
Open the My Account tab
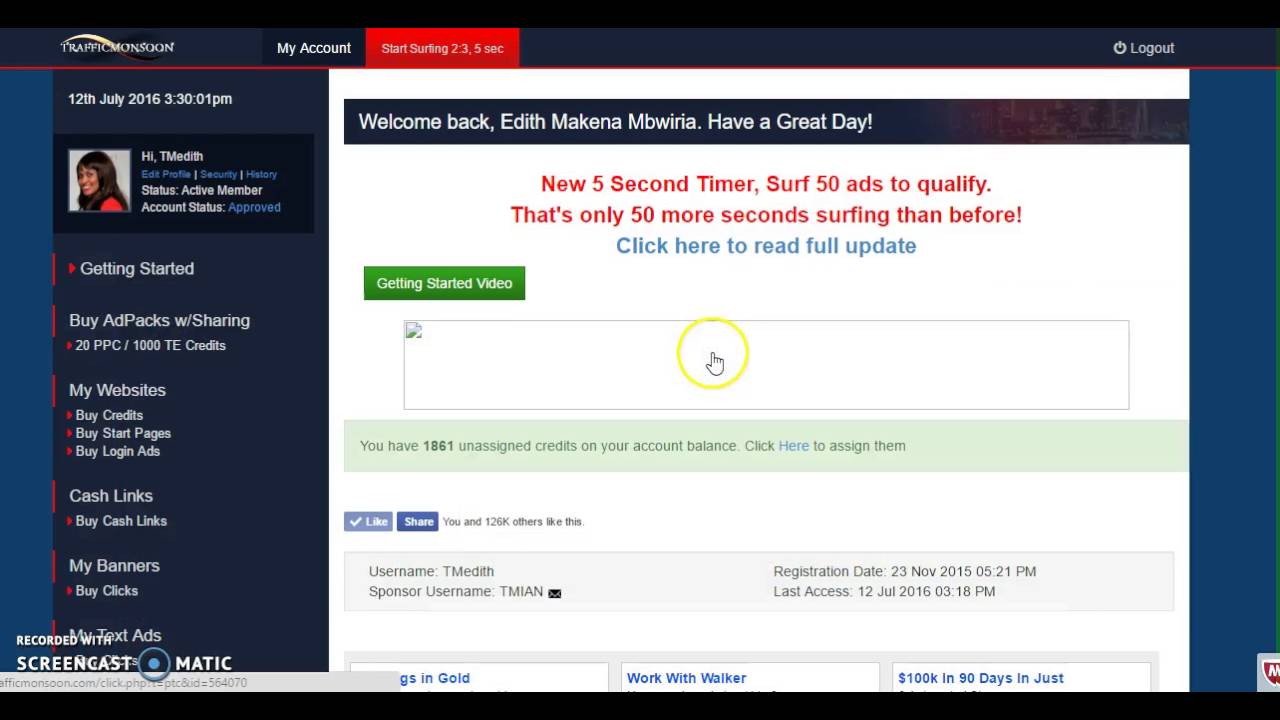(x=314, y=48)
